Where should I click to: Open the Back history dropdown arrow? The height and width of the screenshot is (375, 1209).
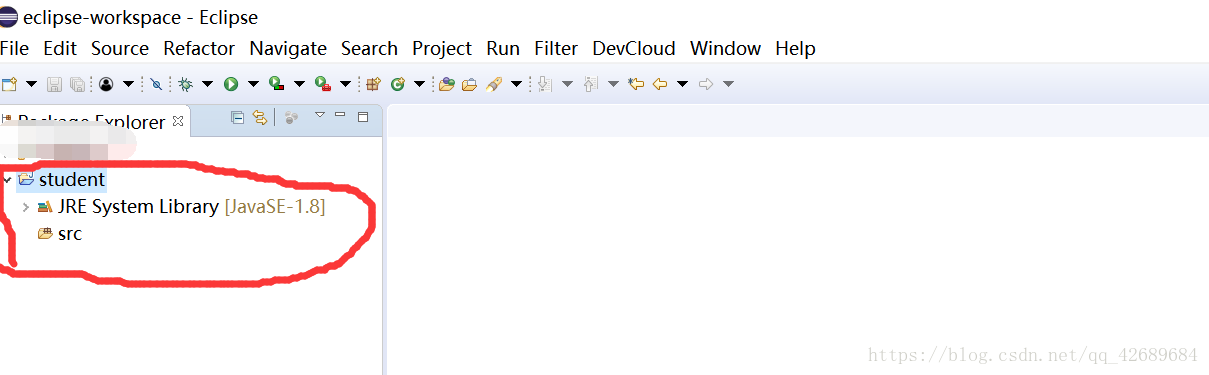(x=682, y=84)
